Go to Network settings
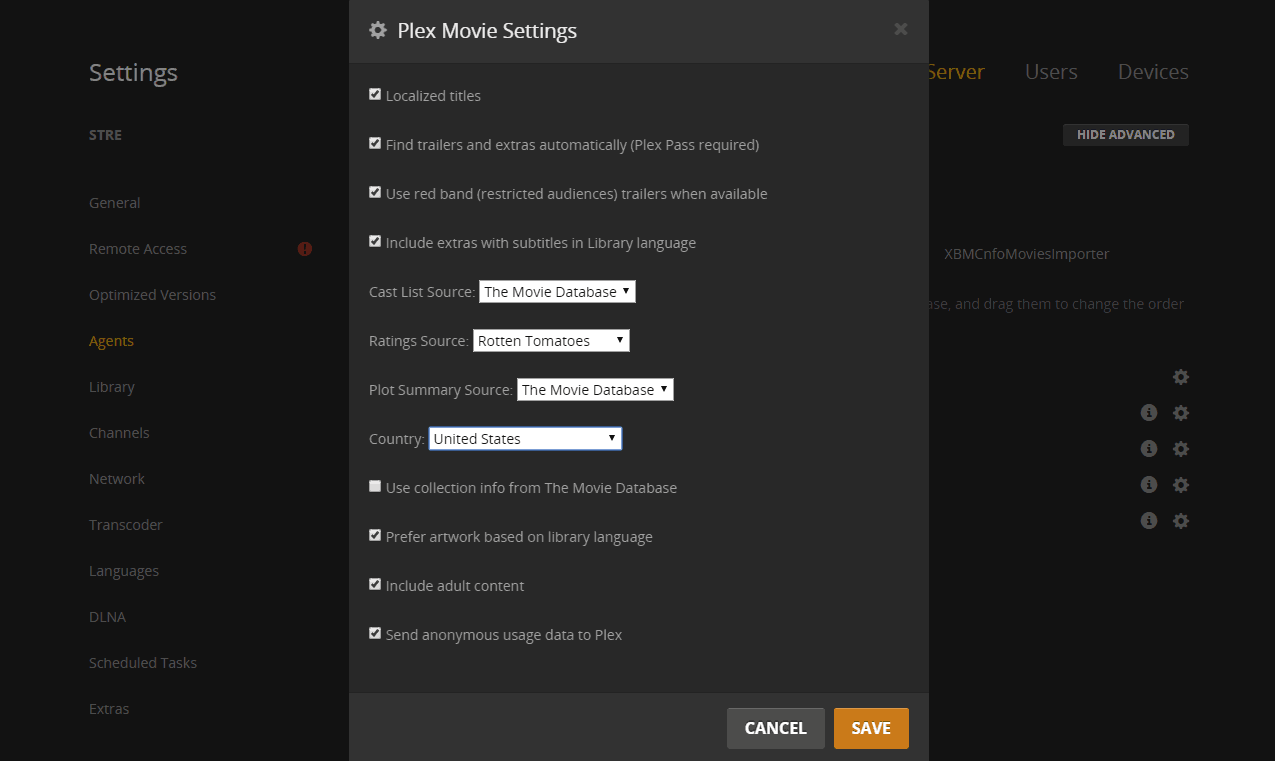Viewport: 1275px width, 761px height. pos(117,479)
